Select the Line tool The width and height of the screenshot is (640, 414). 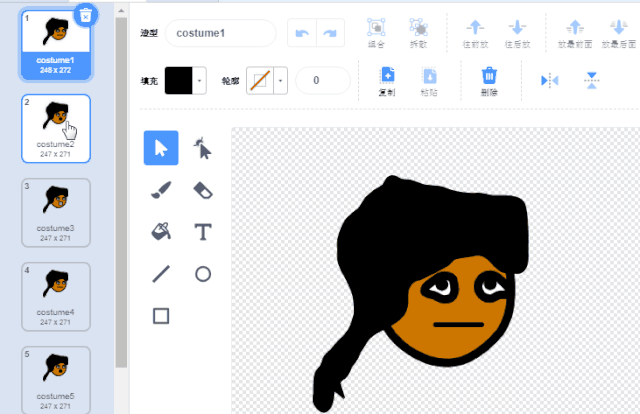tap(161, 273)
